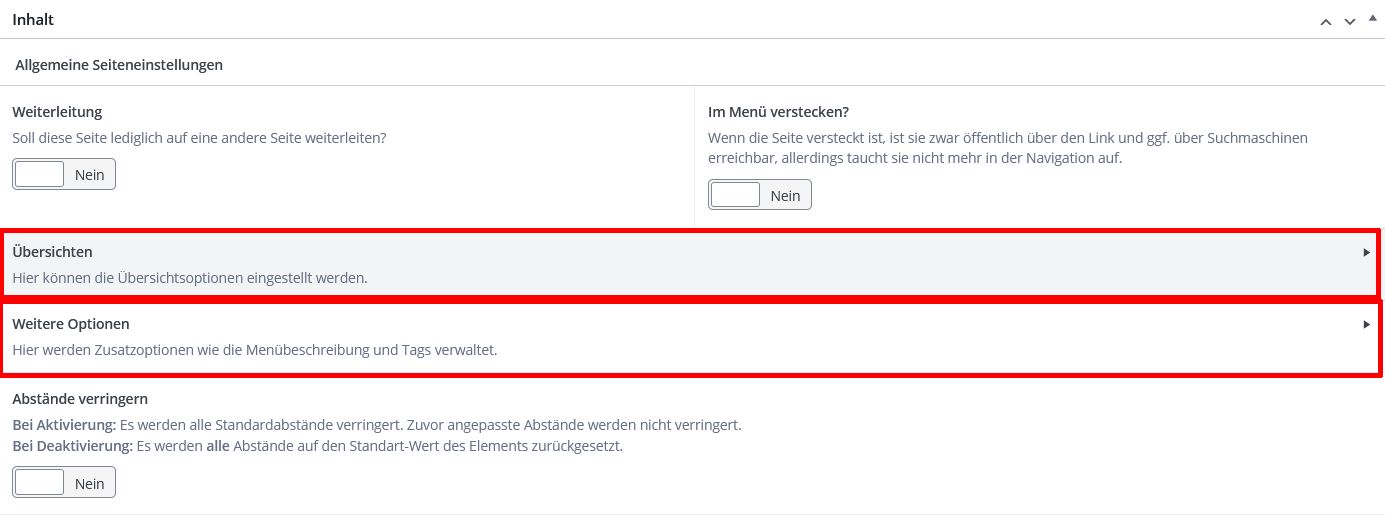Click the Im Menü verstecken? heading
Viewport: 1385px width, 516px height.
click(x=778, y=112)
